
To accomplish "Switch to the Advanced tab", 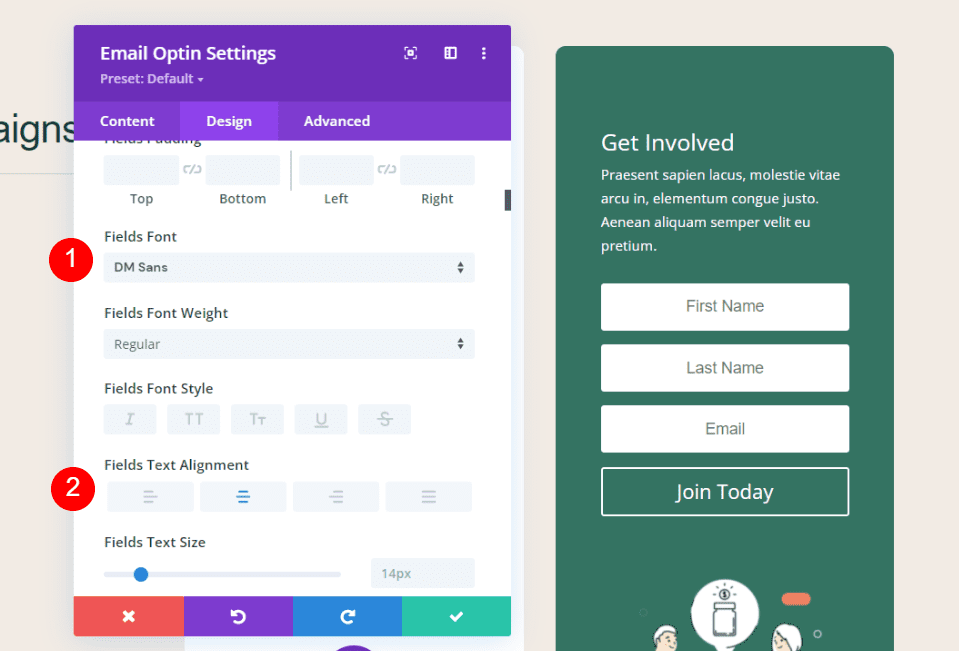I will 336,121.
